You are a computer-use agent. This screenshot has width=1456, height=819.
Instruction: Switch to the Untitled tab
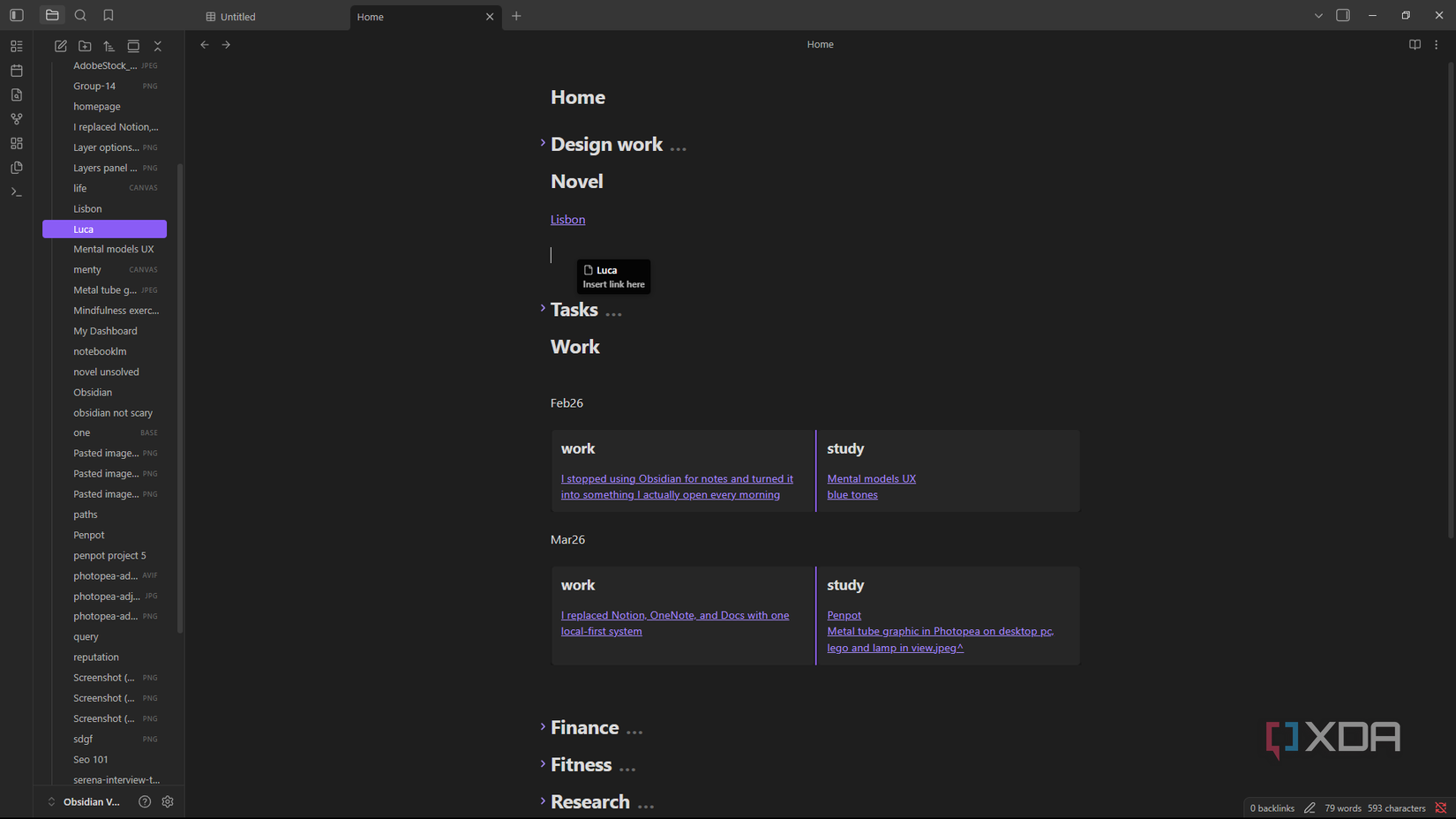236,16
